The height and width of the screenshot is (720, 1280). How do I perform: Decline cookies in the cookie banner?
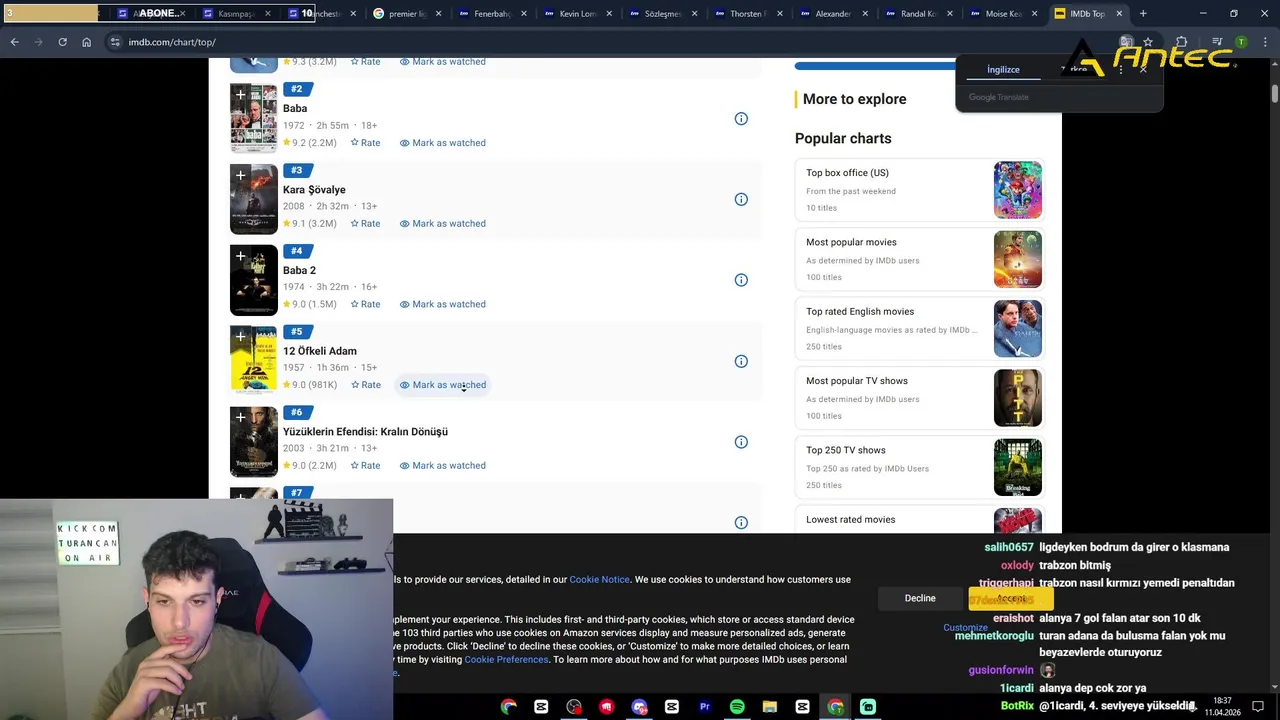click(920, 598)
